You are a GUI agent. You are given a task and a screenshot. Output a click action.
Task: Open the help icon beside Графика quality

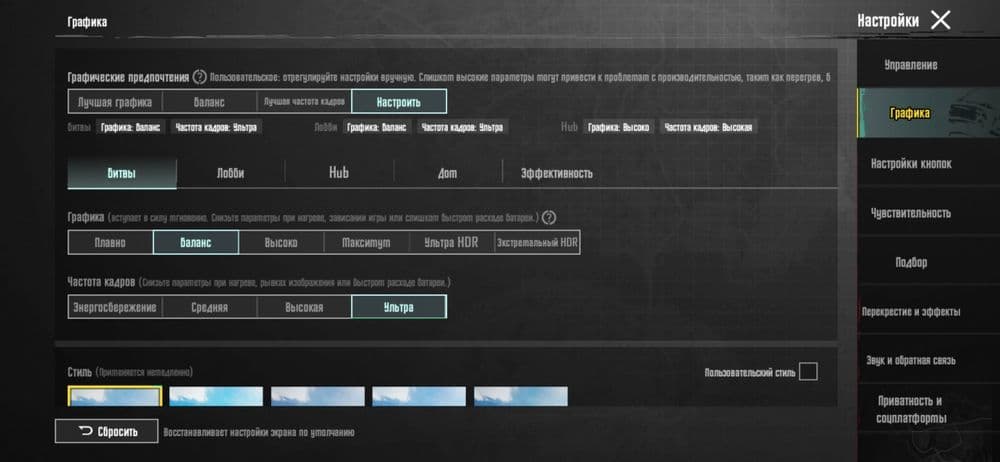point(548,218)
